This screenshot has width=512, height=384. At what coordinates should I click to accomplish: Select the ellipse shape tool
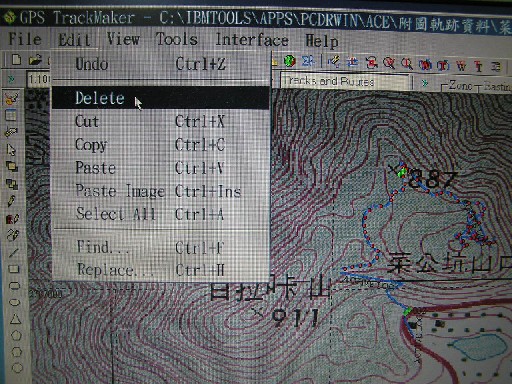pos(15,302)
